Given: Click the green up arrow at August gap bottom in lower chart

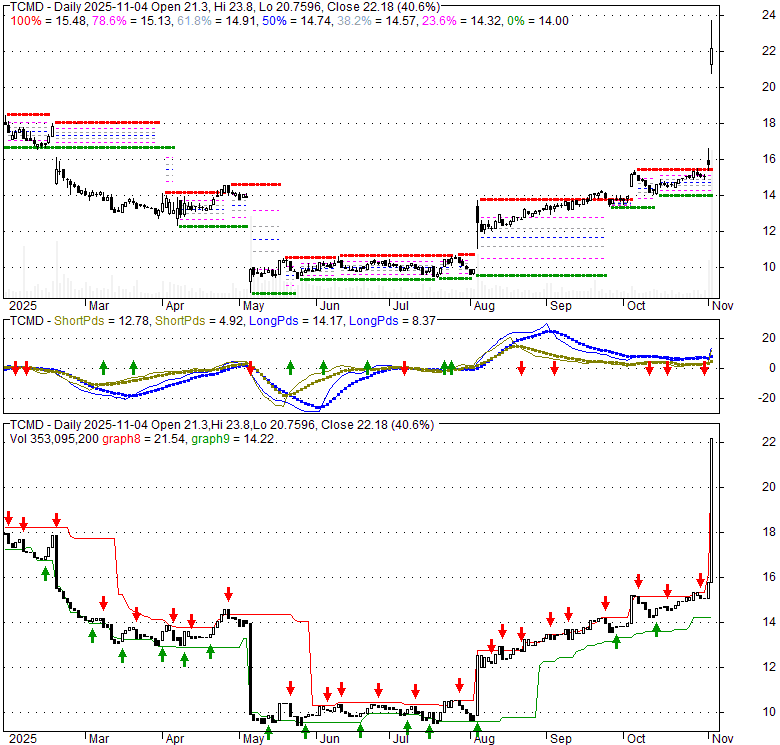Looking at the screenshot, I should (476, 728).
